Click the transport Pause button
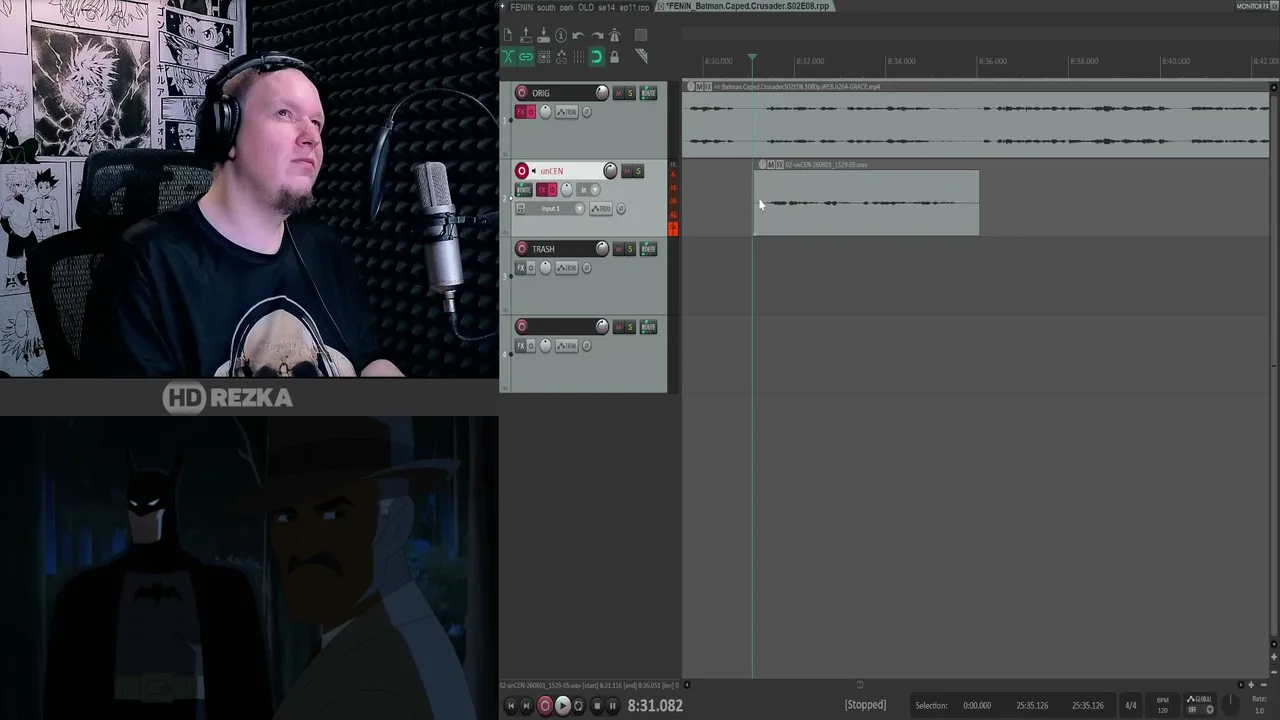 (x=613, y=706)
